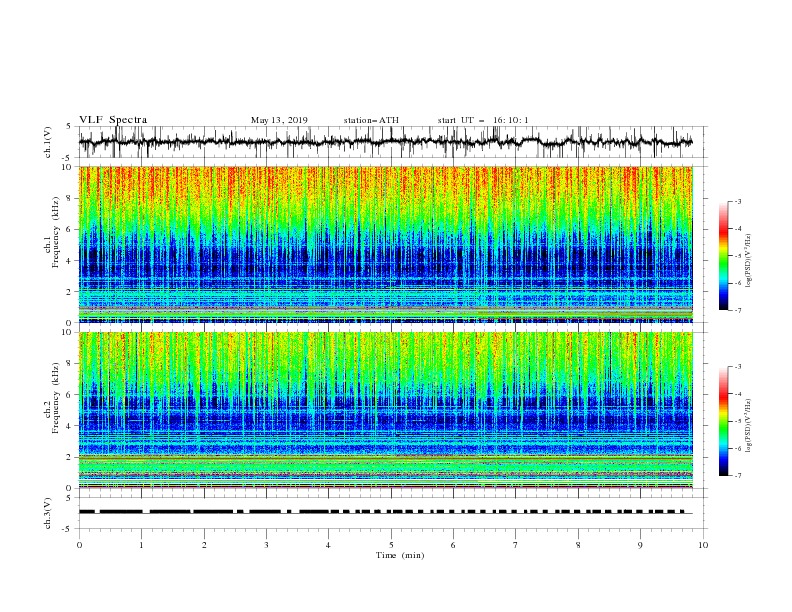Click the '4' kHz tick of ch.2 spectrogram

point(70,426)
